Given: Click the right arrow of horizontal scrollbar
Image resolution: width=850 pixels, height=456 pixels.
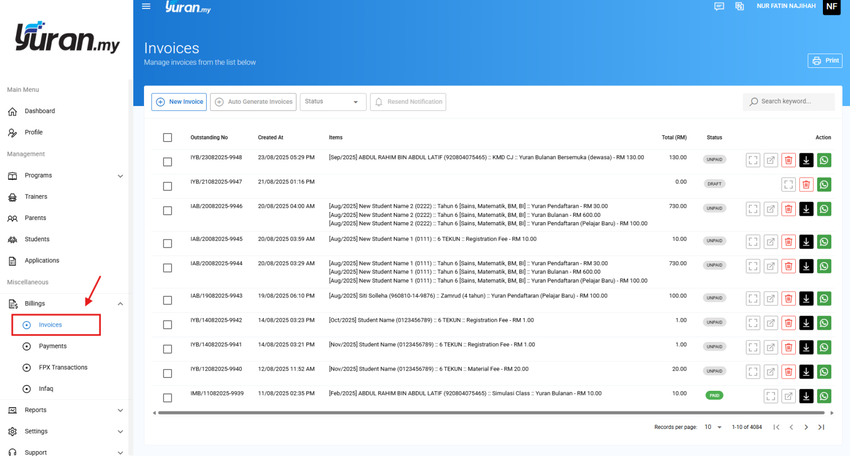Looking at the screenshot, I should coord(832,413).
